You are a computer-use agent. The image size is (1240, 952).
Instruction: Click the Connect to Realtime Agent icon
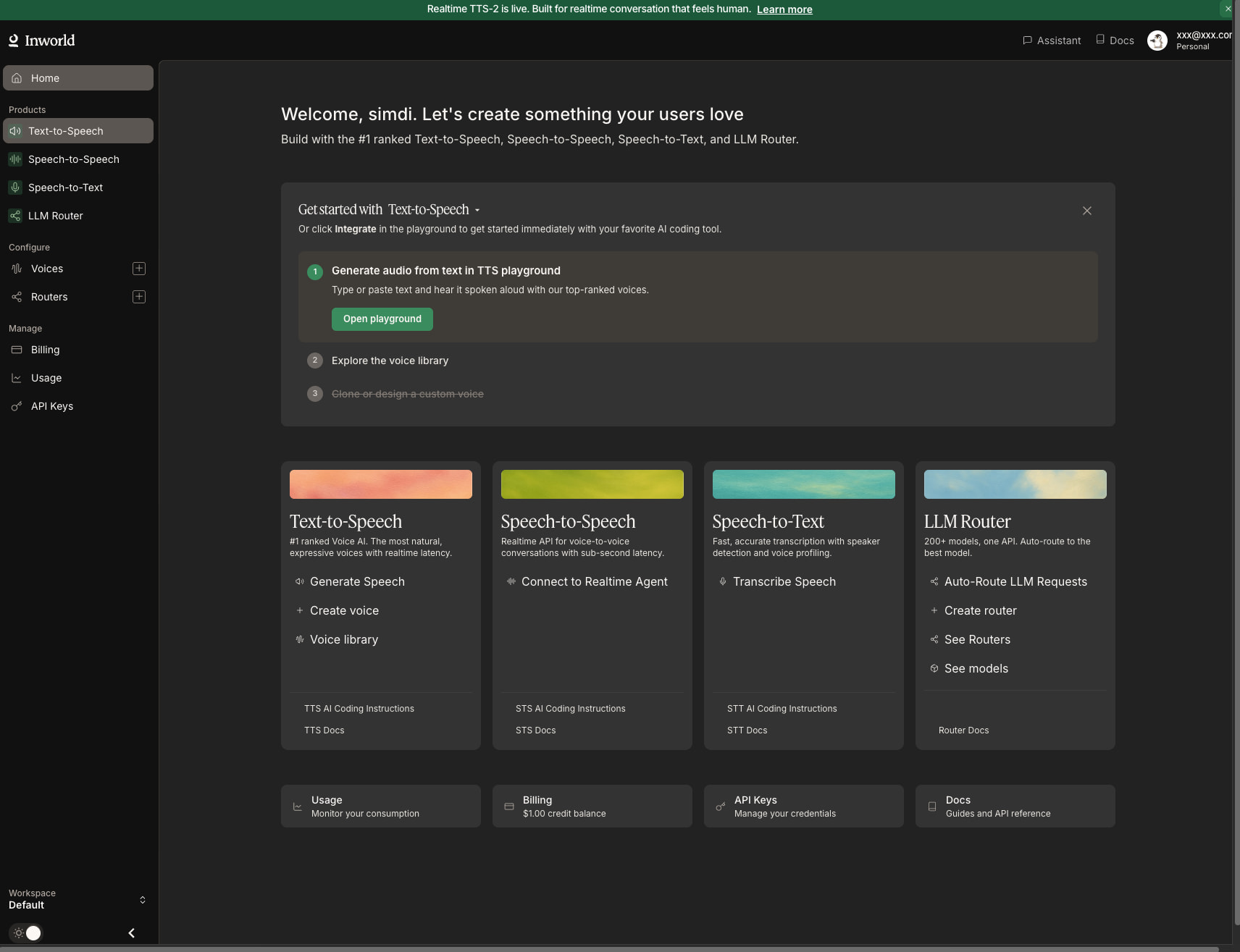511,581
